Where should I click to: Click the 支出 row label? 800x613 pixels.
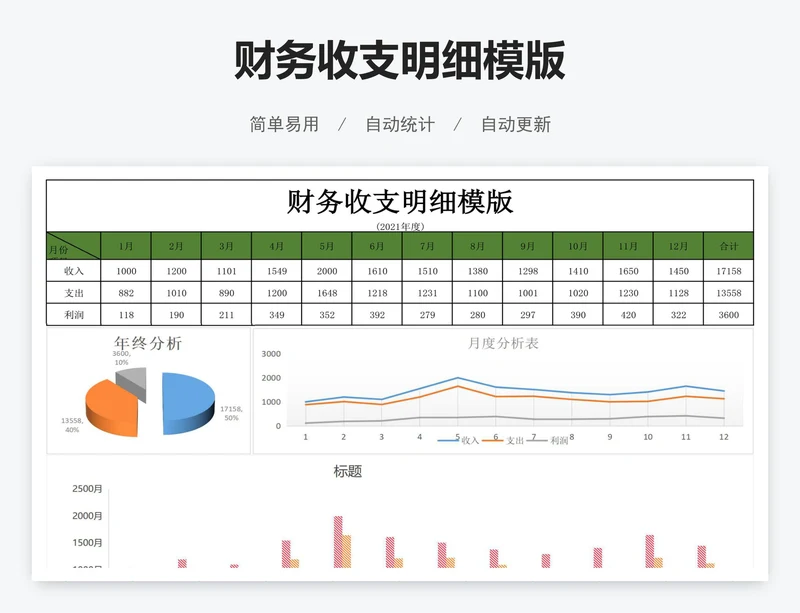[x=73, y=293]
